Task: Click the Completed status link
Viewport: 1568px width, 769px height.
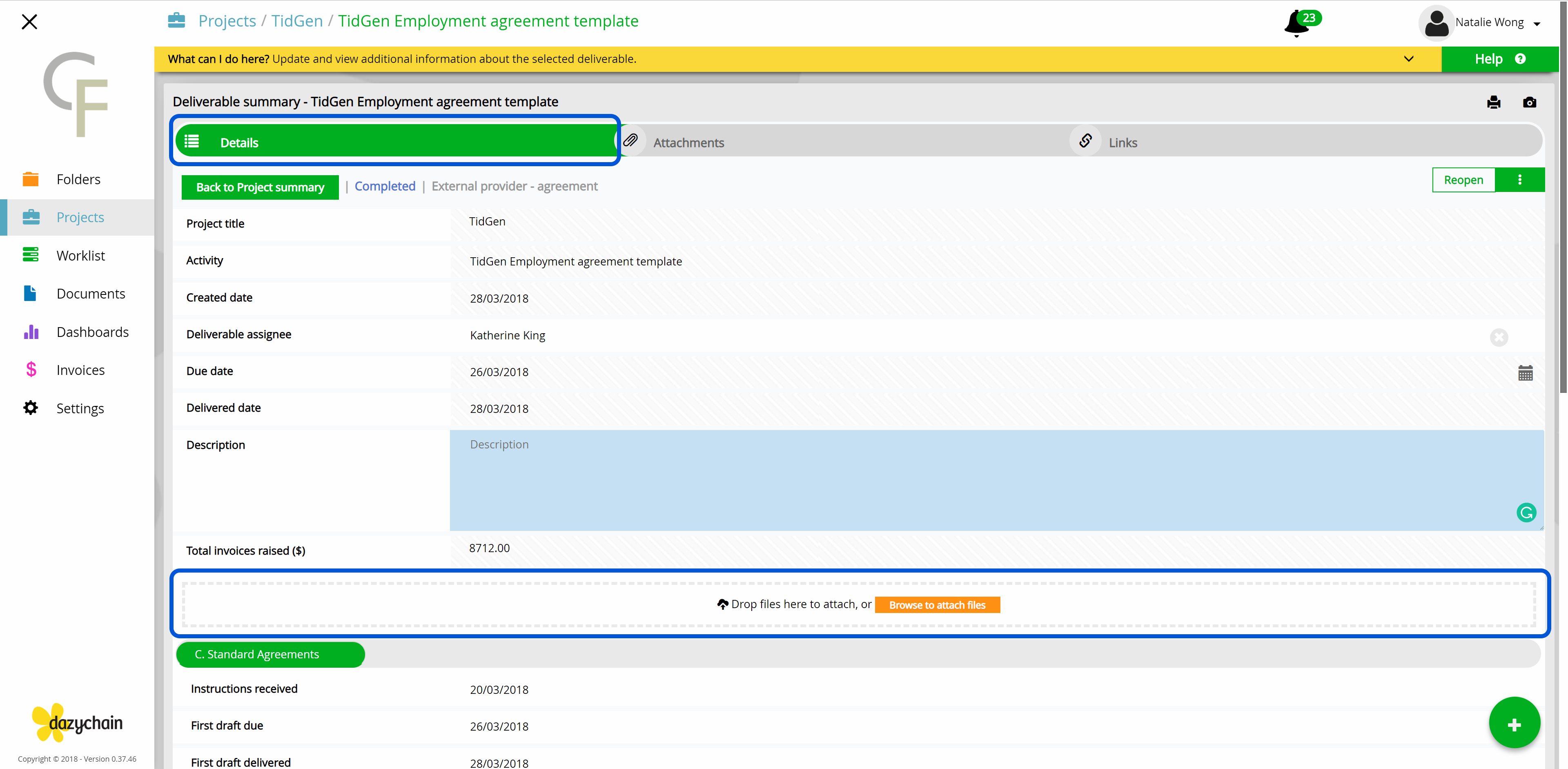Action: click(x=385, y=186)
